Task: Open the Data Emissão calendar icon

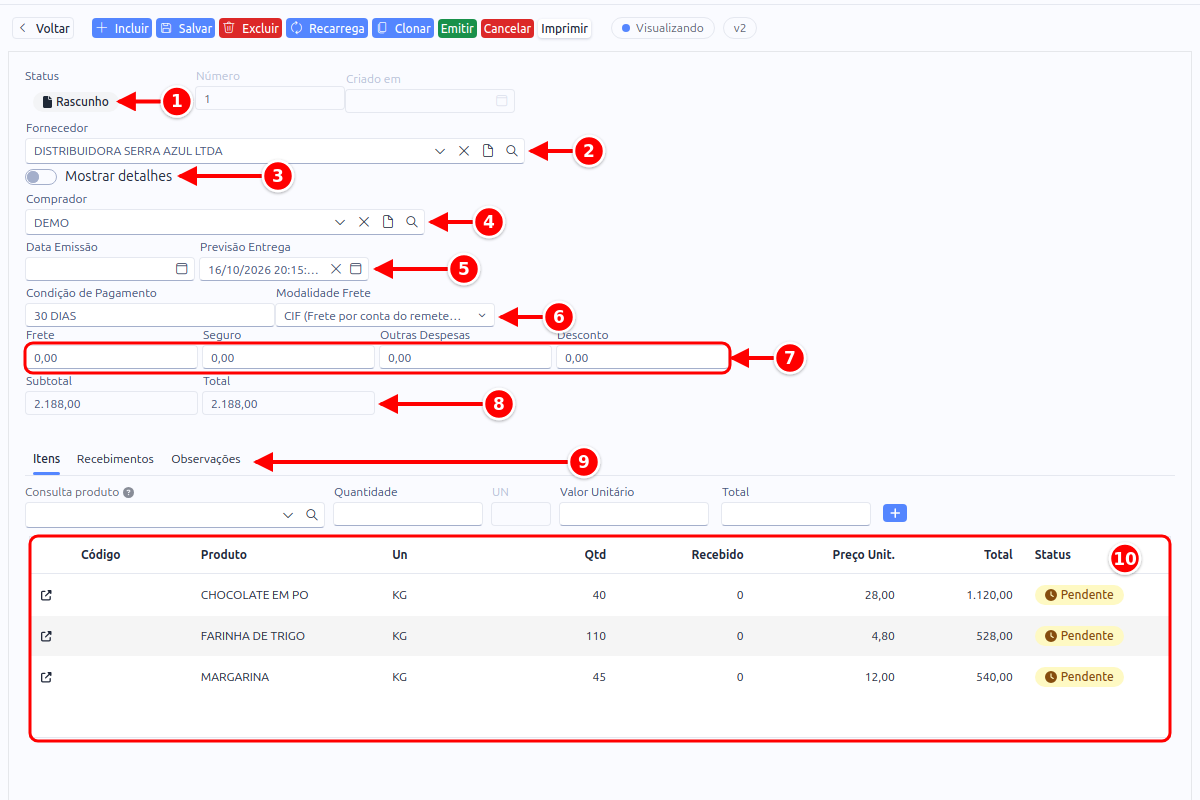Action: 182,269
